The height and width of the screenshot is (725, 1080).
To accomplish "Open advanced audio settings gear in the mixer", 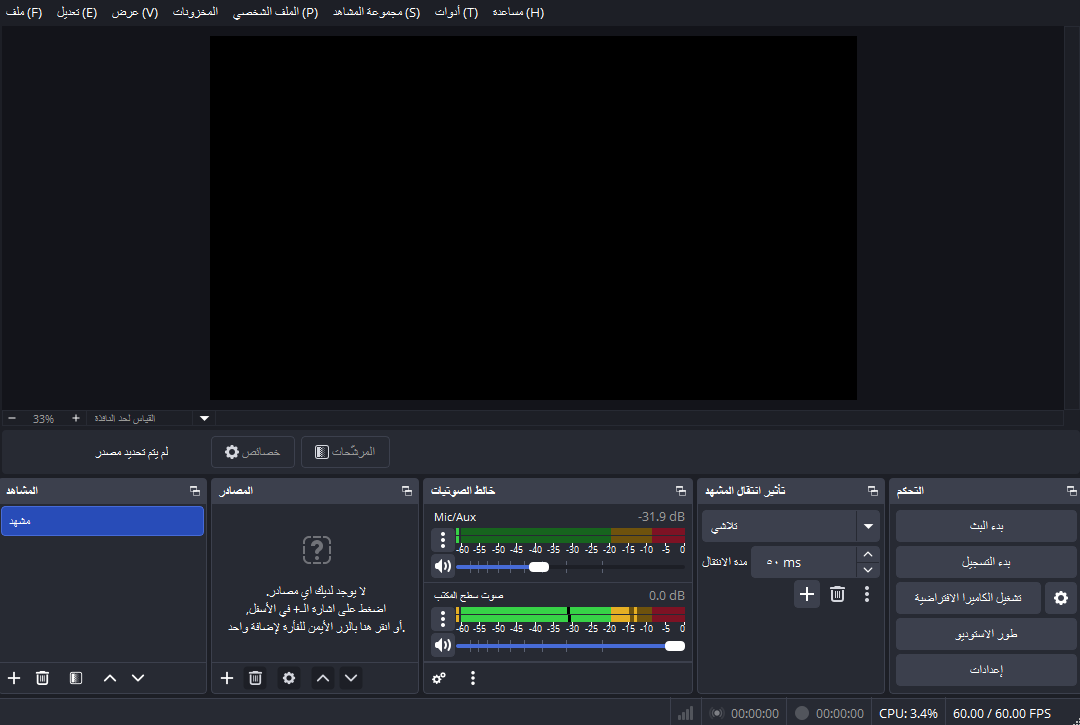I will (439, 678).
